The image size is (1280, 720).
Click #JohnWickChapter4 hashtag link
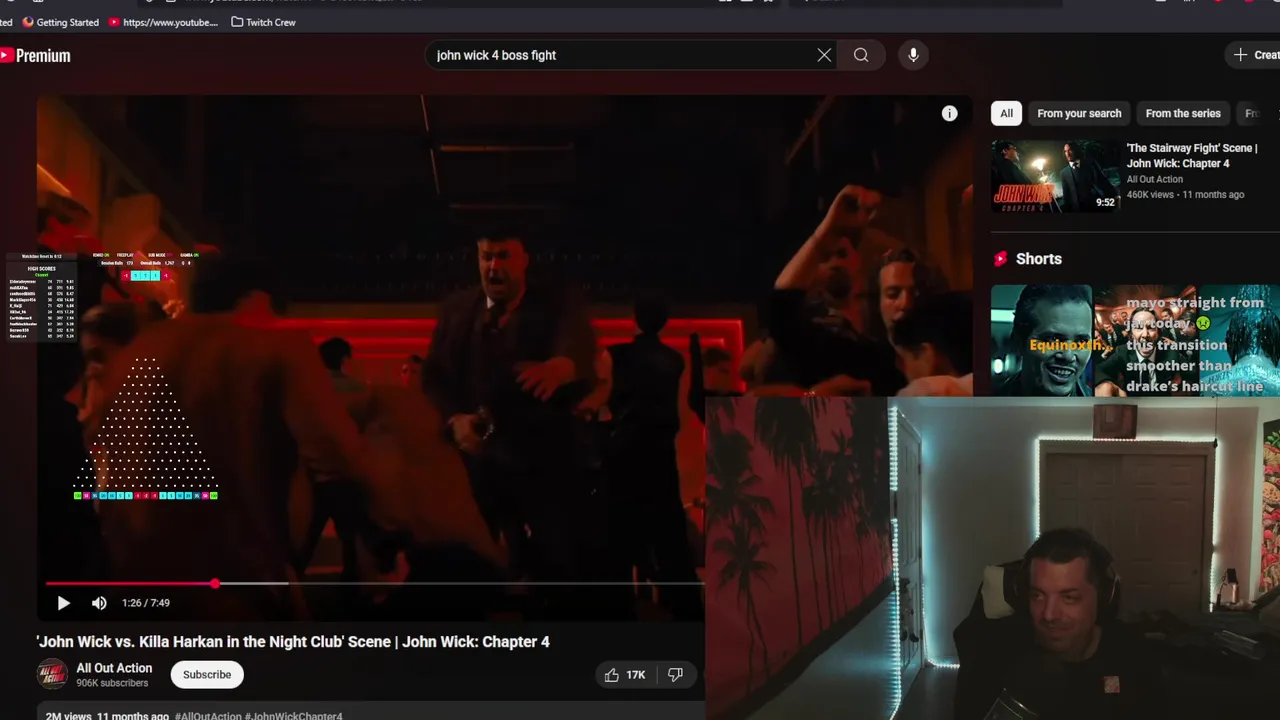coord(295,716)
